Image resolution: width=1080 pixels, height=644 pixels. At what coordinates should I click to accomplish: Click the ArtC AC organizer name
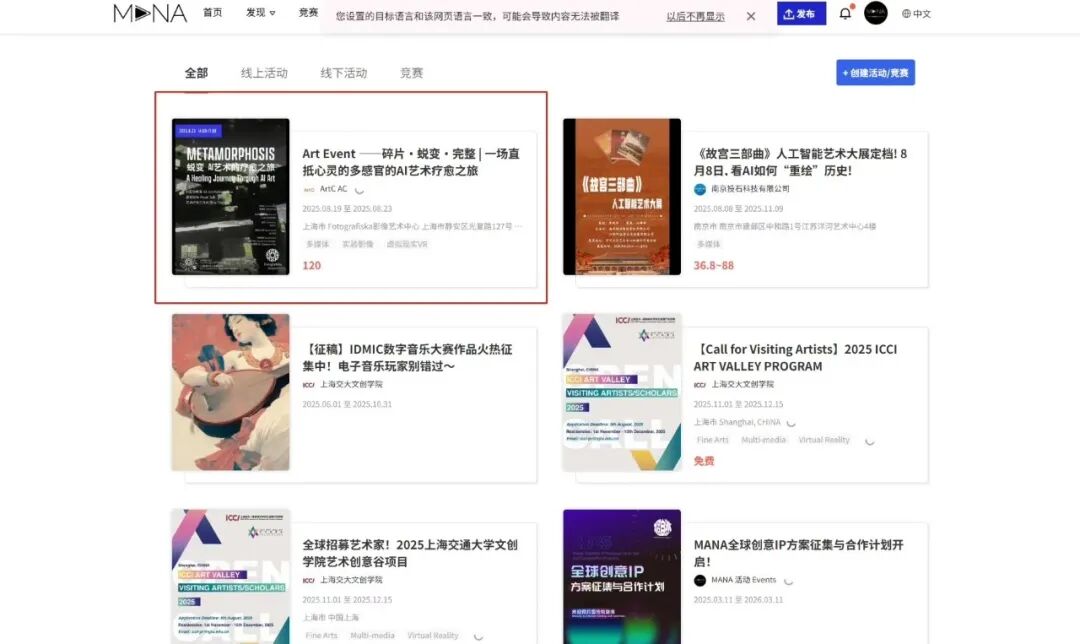(x=333, y=189)
